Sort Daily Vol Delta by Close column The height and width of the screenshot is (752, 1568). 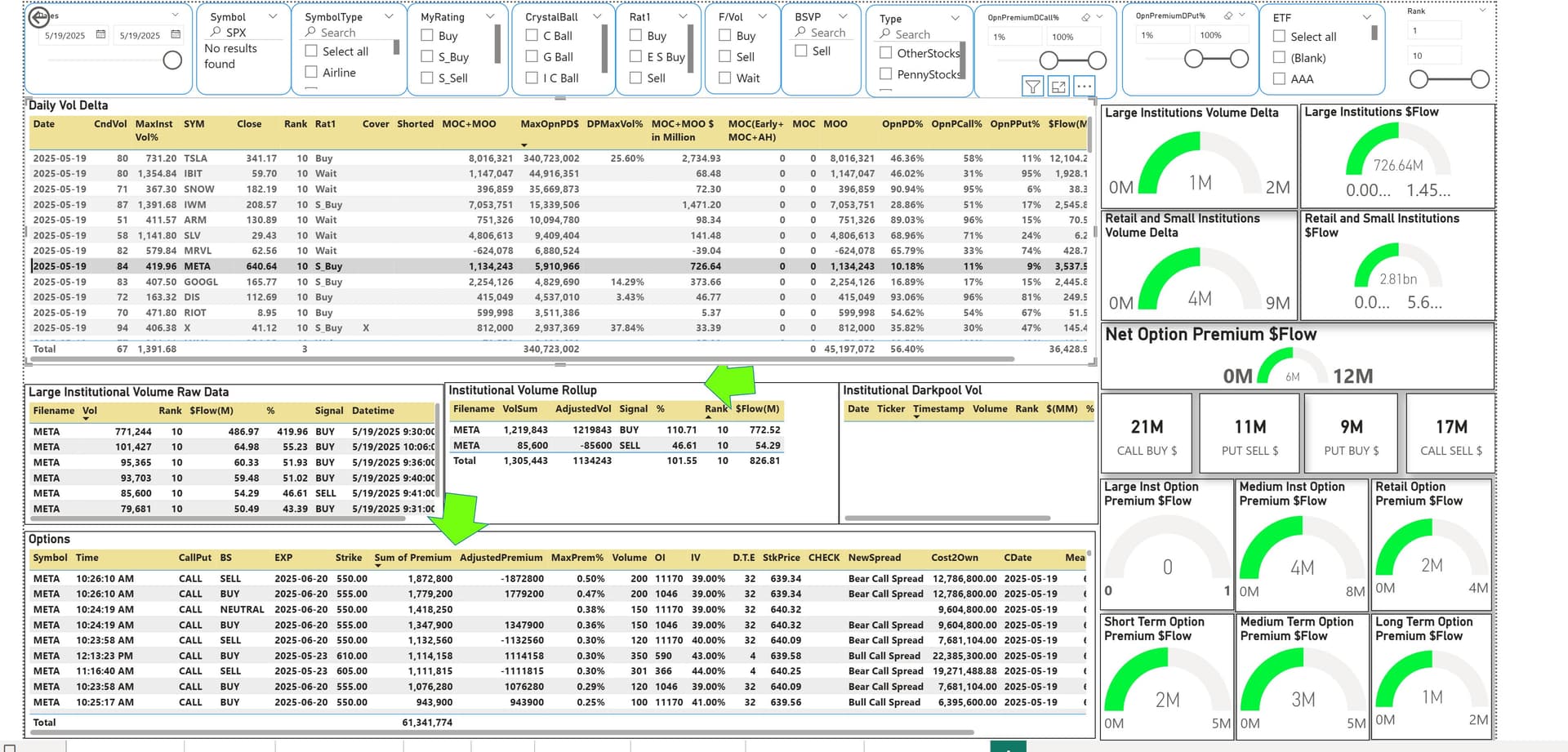coord(249,124)
